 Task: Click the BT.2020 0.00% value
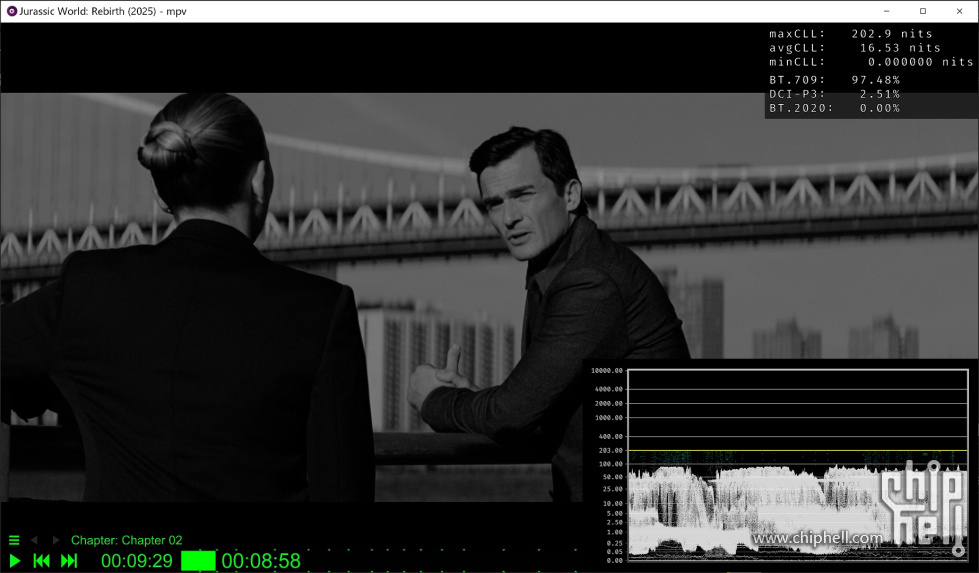pos(880,108)
